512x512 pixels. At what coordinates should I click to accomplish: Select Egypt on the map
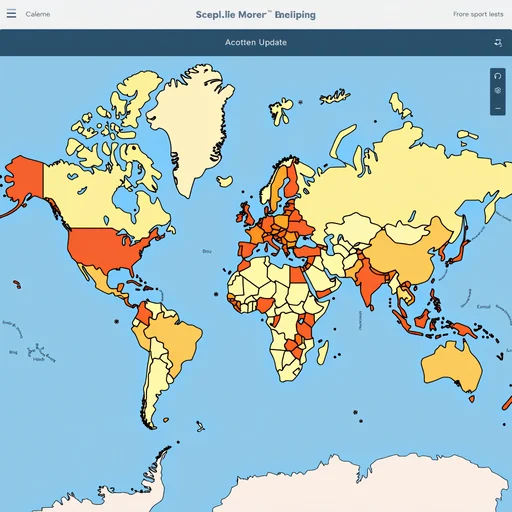[298, 275]
